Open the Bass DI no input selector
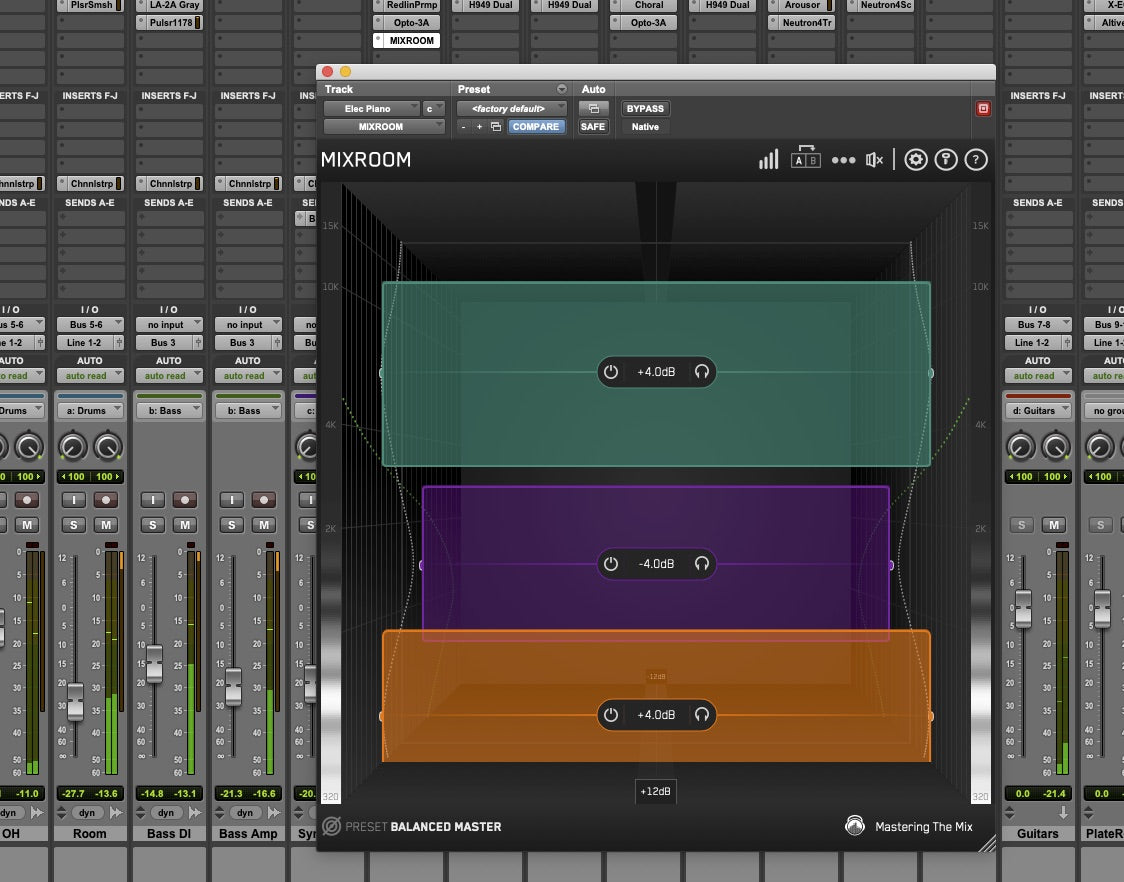The height and width of the screenshot is (882, 1124). click(169, 324)
